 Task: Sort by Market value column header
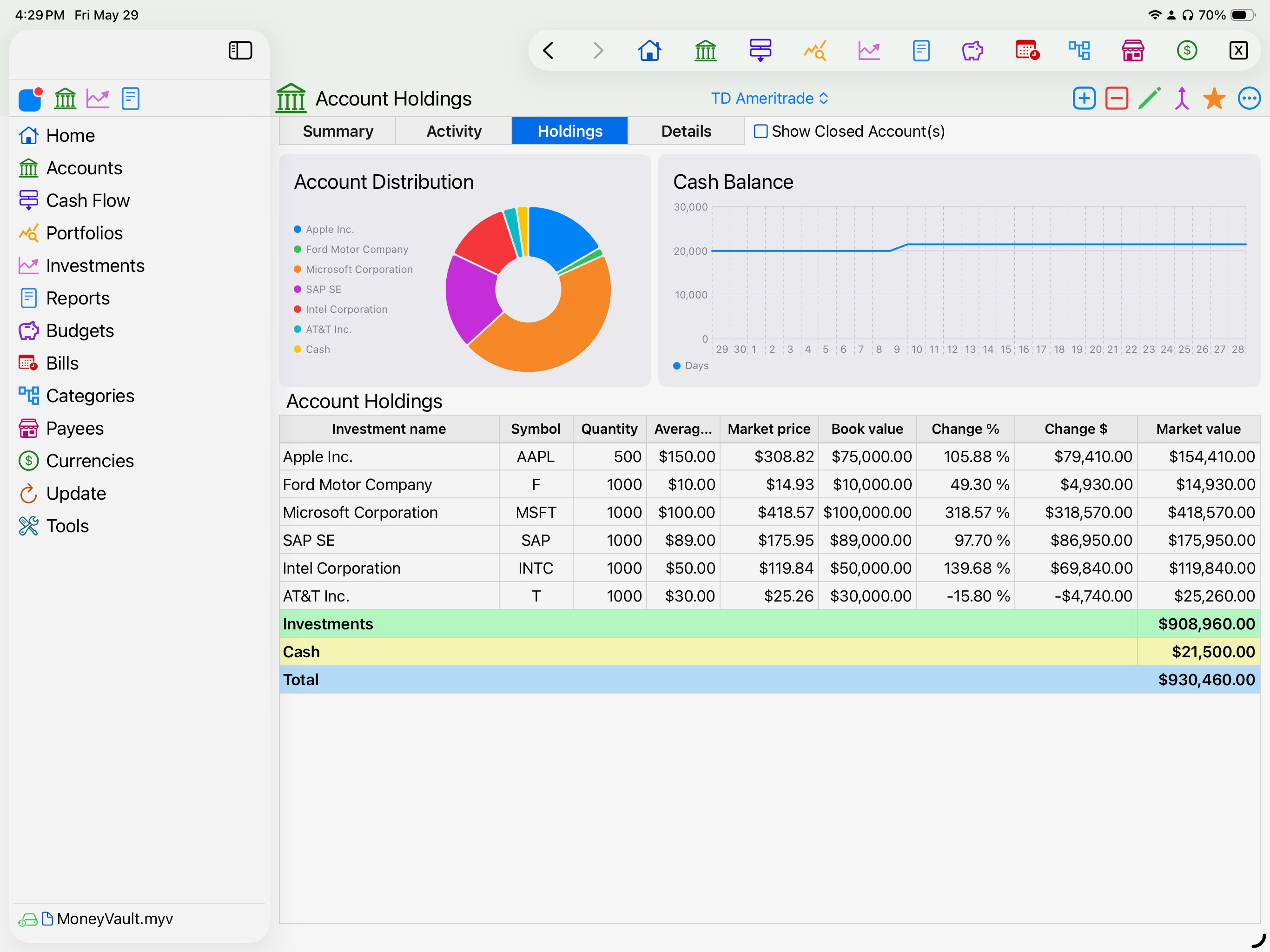pos(1198,429)
